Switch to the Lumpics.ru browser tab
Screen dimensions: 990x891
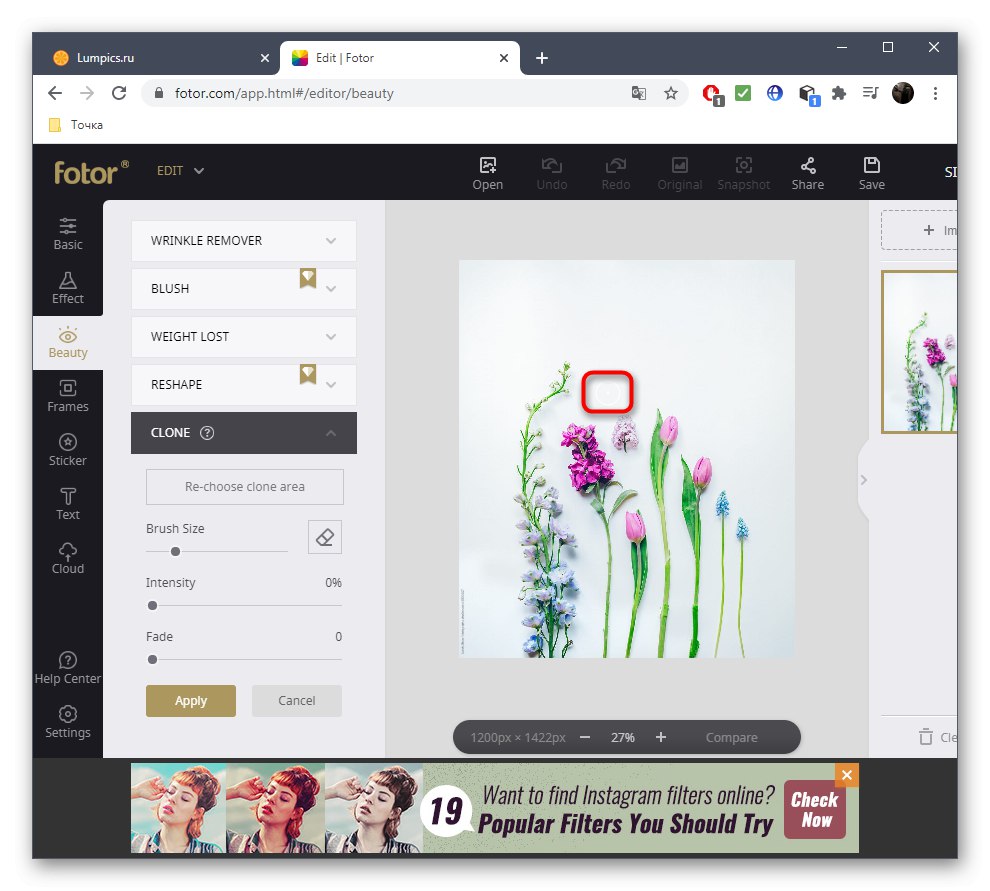(160, 57)
